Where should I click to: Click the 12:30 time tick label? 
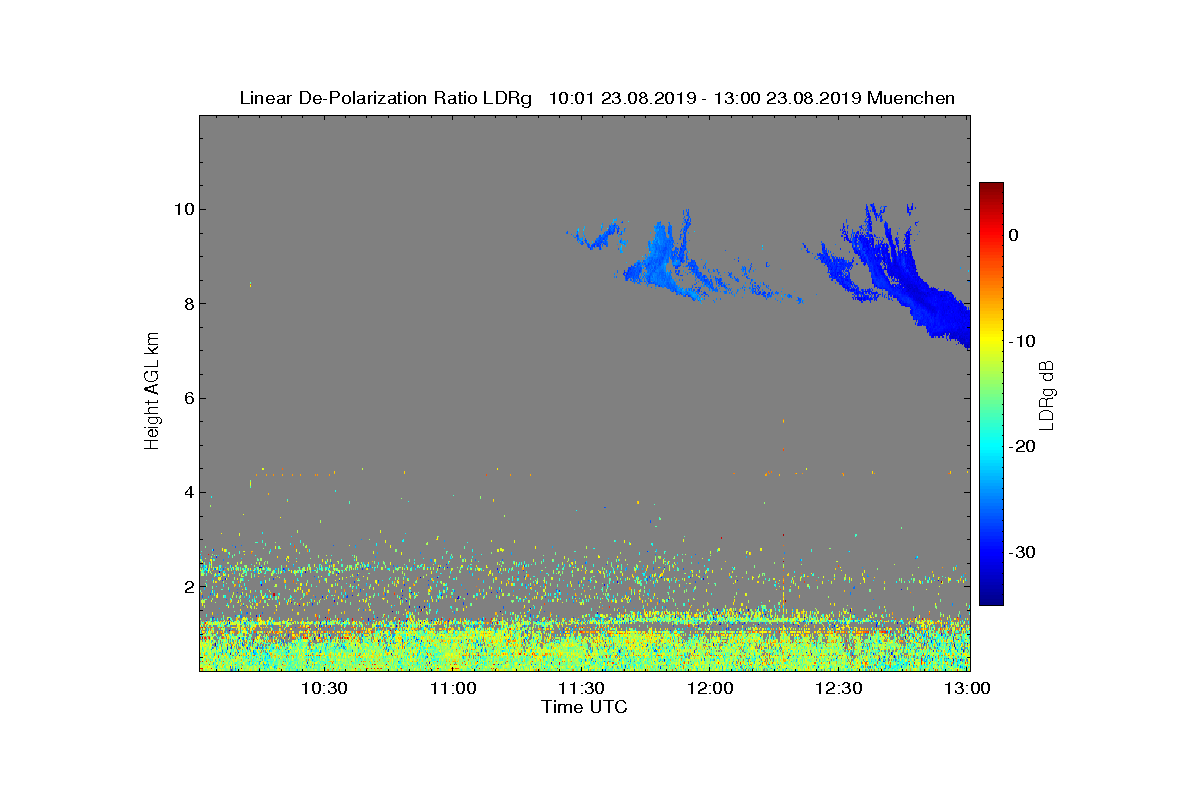pyautogui.click(x=838, y=689)
